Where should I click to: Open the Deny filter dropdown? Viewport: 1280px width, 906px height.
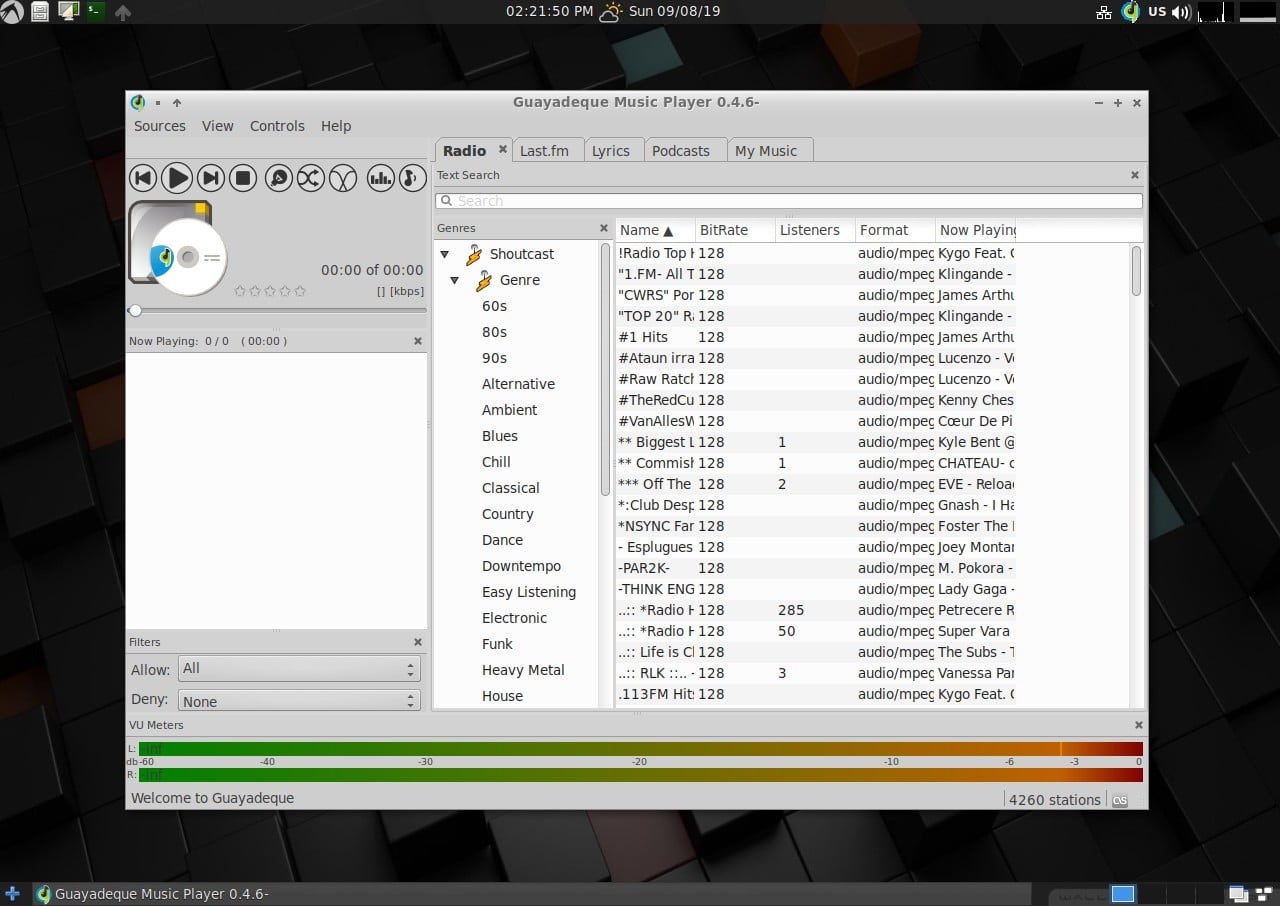[x=297, y=700]
